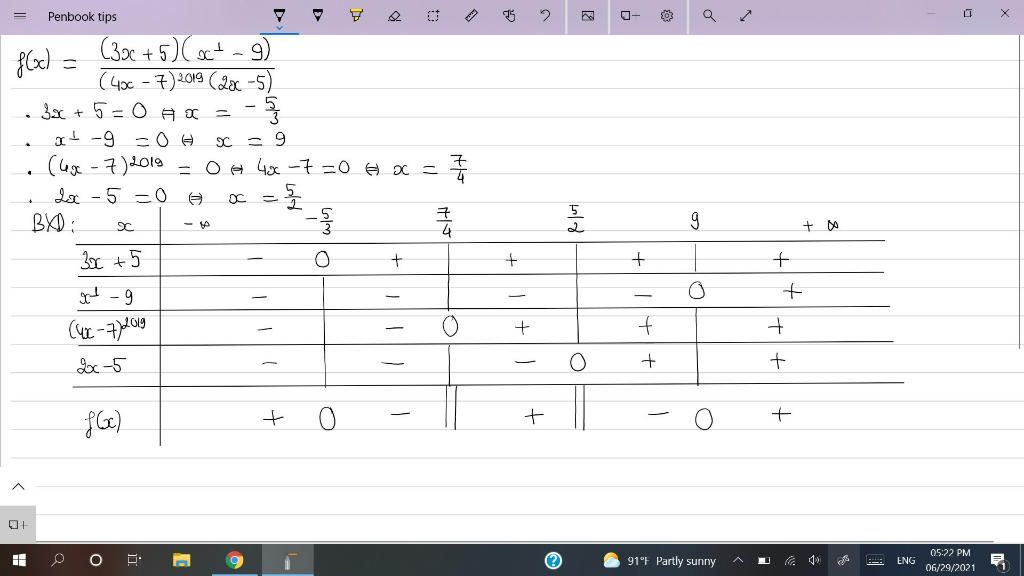
Task: Open the touch keyboard
Action: (875, 560)
